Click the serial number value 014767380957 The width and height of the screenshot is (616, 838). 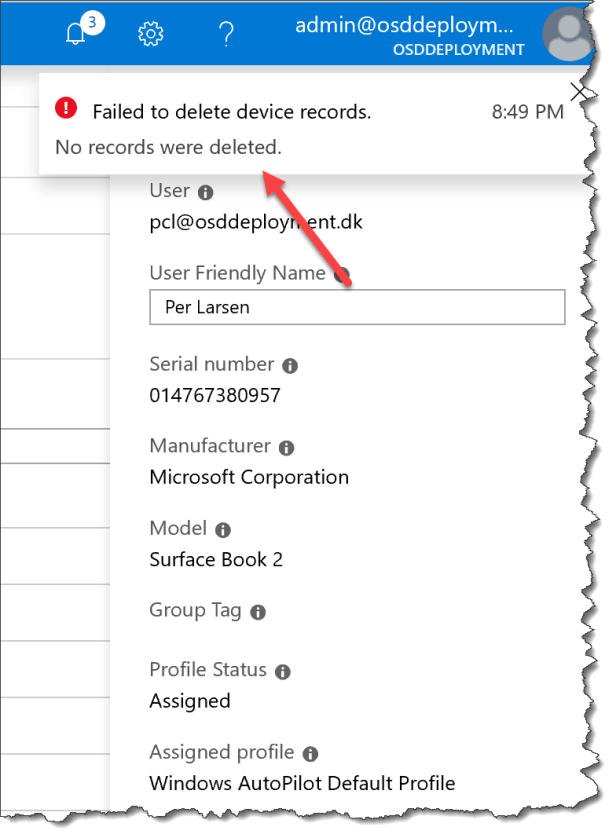(x=215, y=395)
